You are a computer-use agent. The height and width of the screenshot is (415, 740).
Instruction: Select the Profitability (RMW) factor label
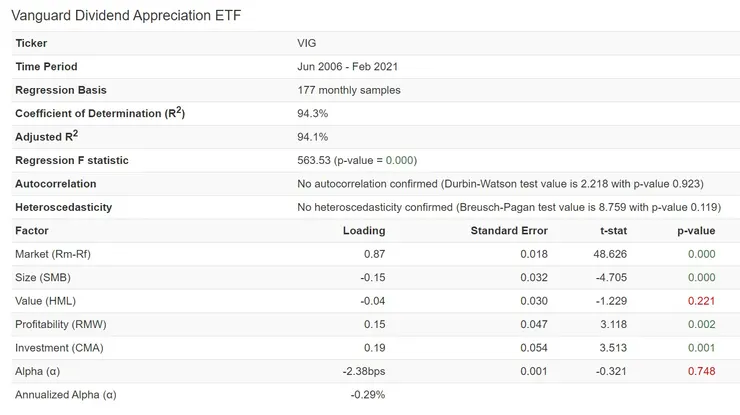(x=59, y=324)
